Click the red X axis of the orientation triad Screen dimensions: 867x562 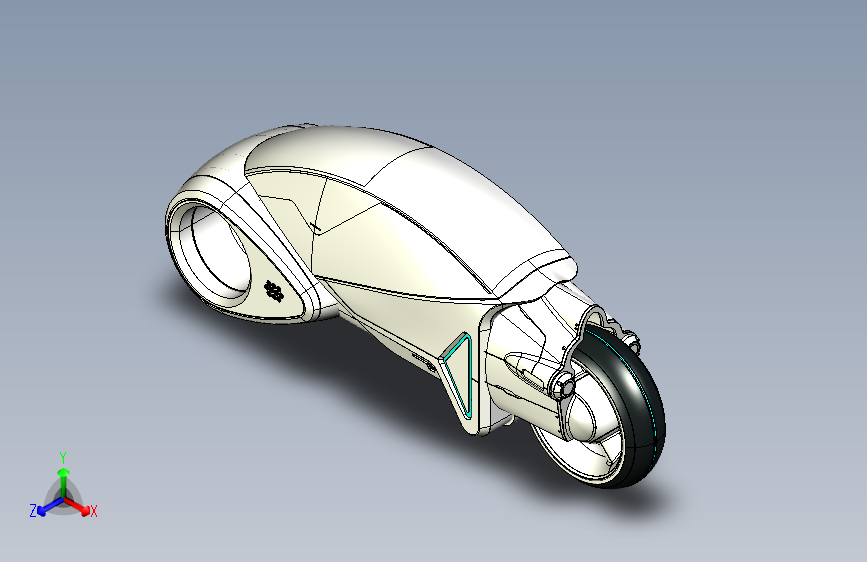click(77, 506)
